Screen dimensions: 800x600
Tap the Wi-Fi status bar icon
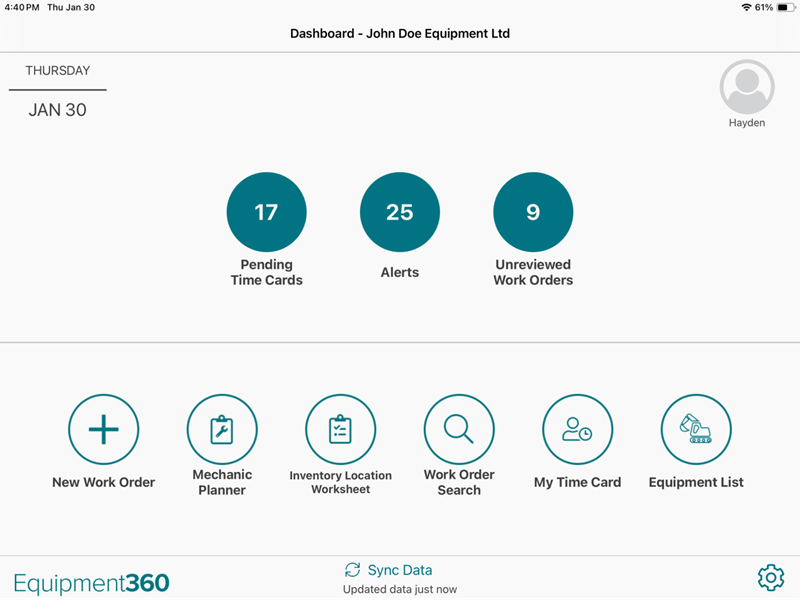746,7
